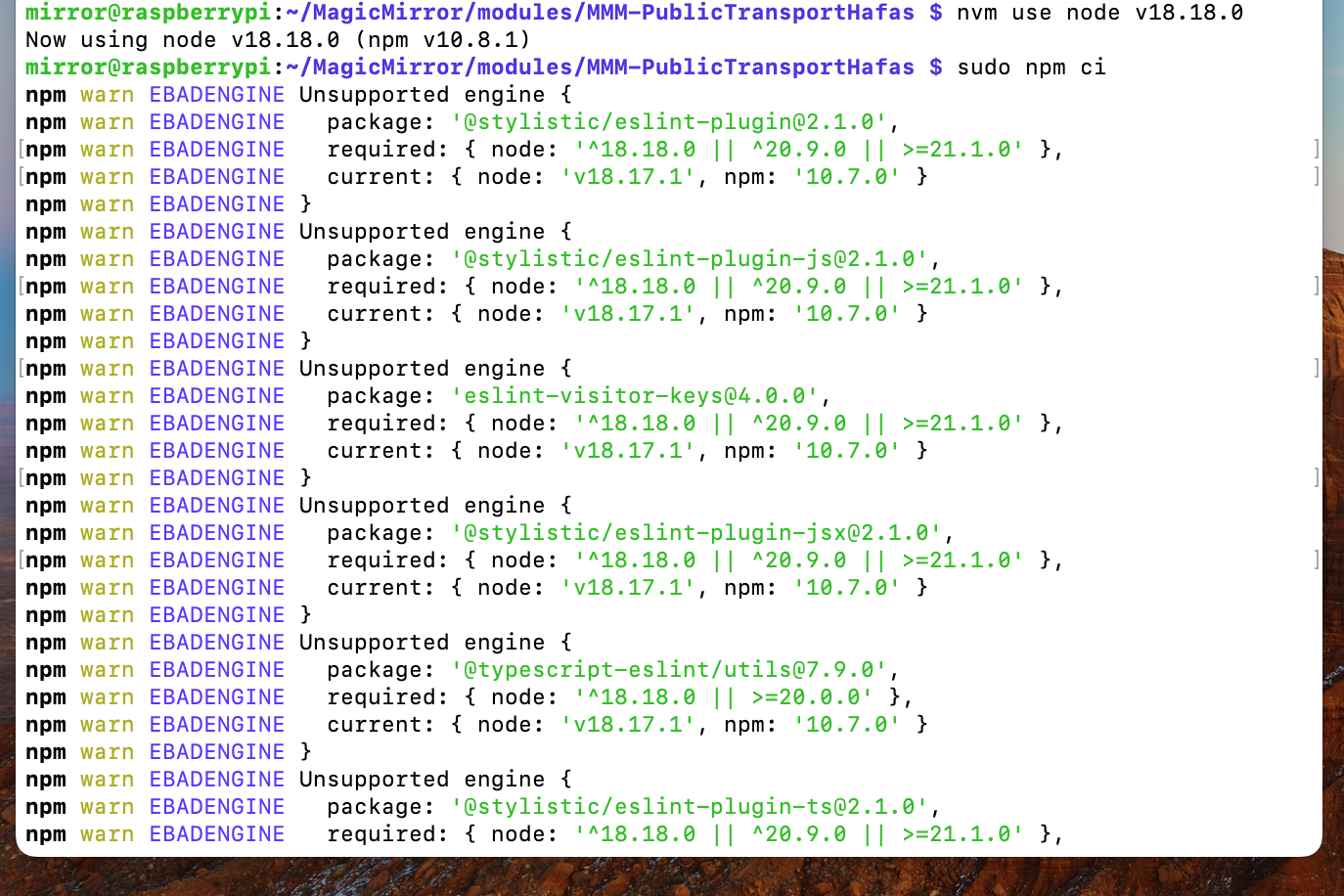Click the package name '@stylistic/eslint-plugin@2.1.0'
Viewport: 1344px width, 896px height.
click(x=669, y=122)
